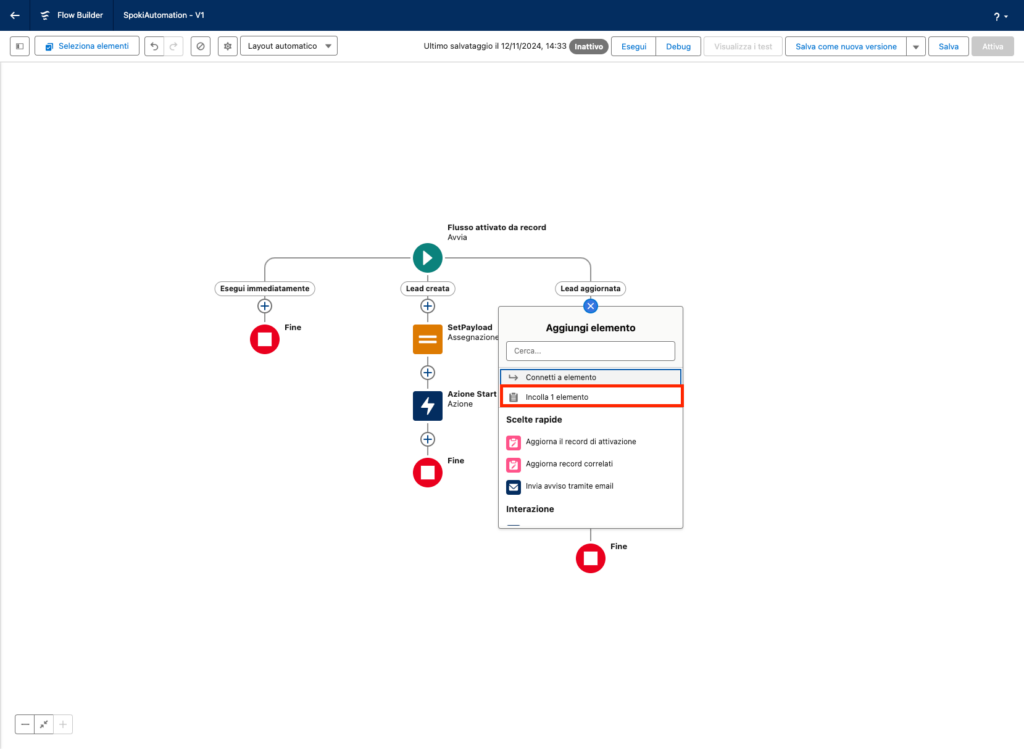
Task: Add element under Esegui immediatamente path
Action: pos(265,306)
